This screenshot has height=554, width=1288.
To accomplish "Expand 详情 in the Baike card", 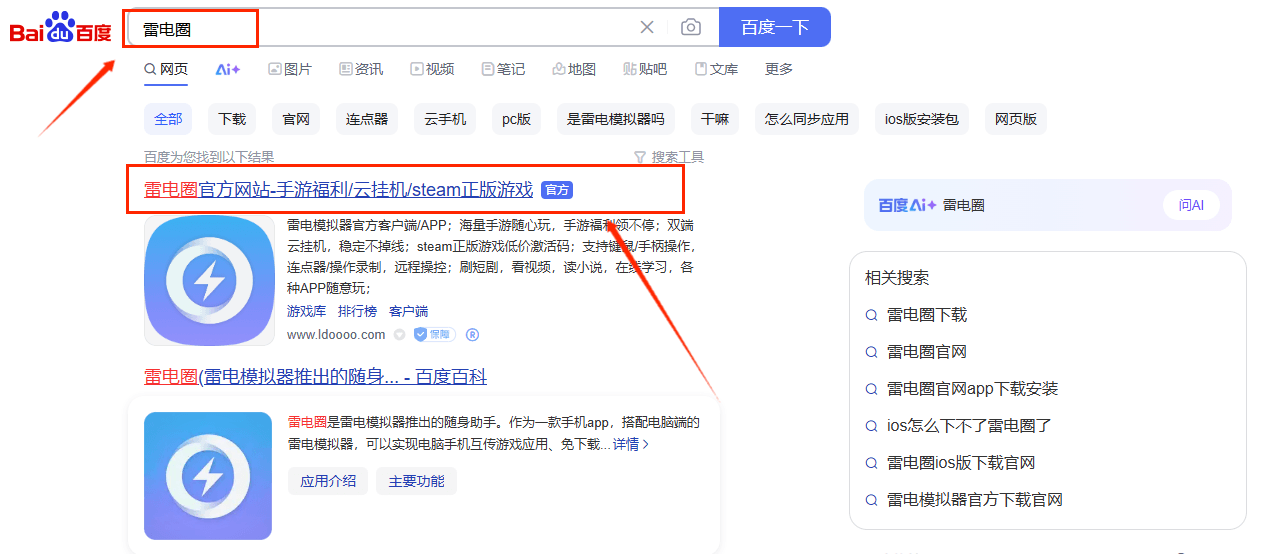I will pos(631,444).
